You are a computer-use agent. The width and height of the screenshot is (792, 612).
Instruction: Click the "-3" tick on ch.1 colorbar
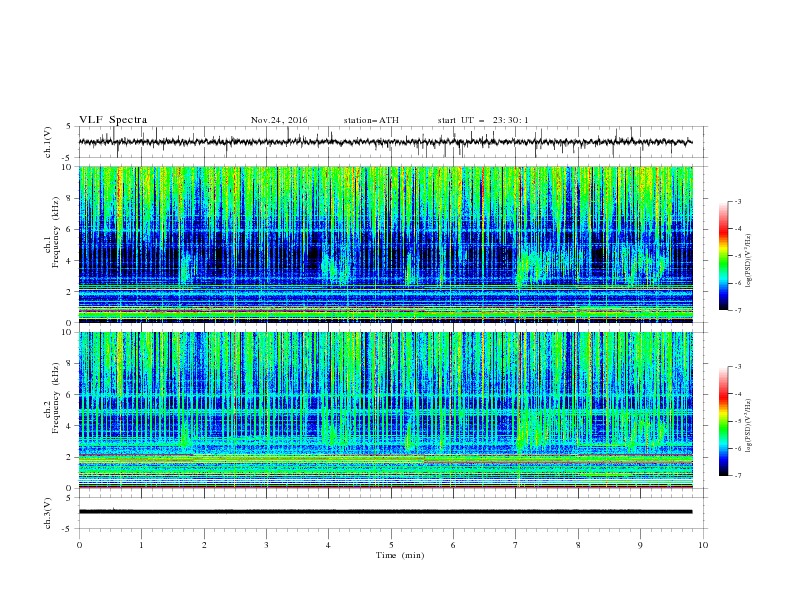[737, 201]
